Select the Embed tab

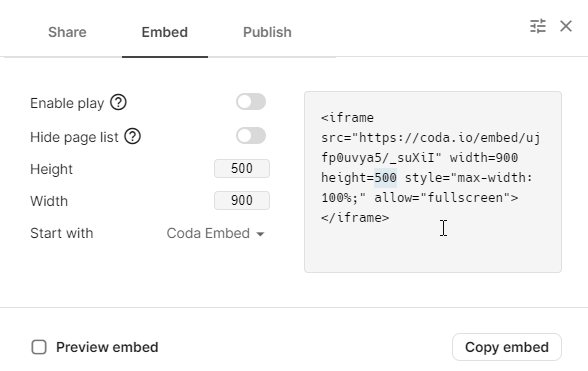(x=165, y=32)
